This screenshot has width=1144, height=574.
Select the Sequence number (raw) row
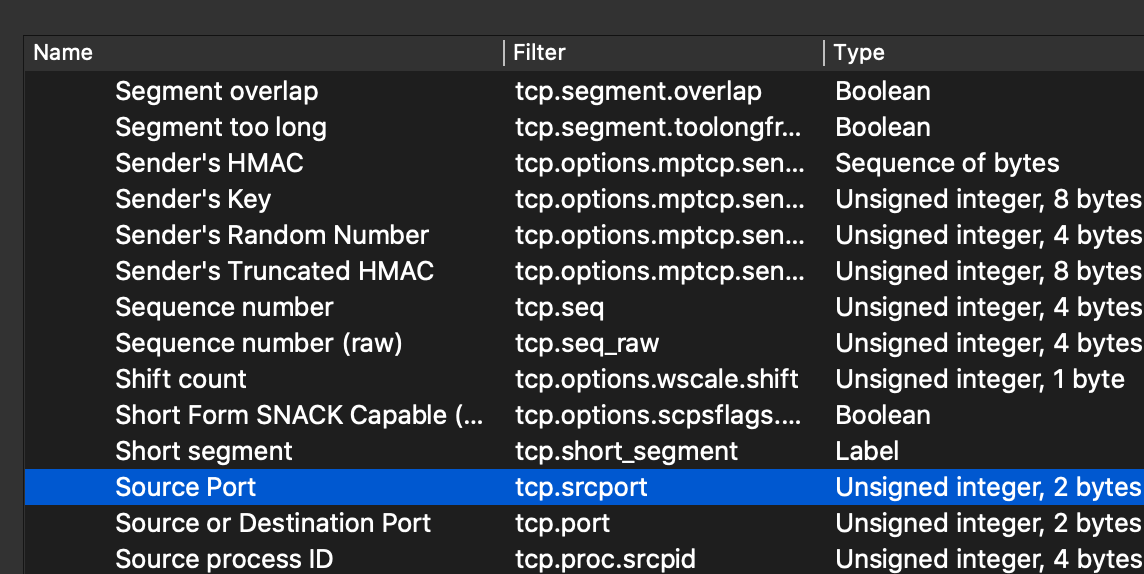point(258,343)
